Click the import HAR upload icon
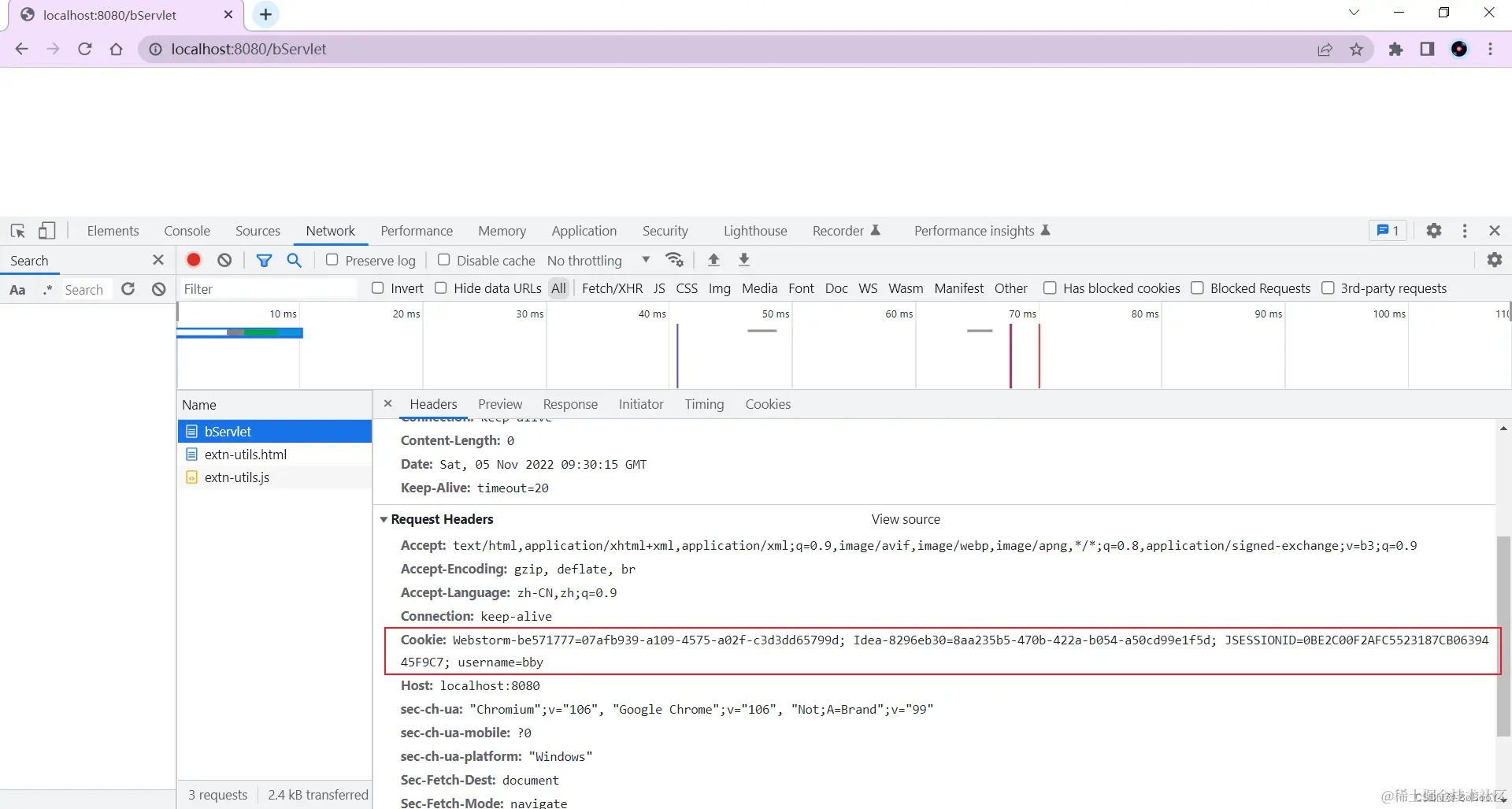The width and height of the screenshot is (1512, 809). pyautogui.click(x=713, y=260)
